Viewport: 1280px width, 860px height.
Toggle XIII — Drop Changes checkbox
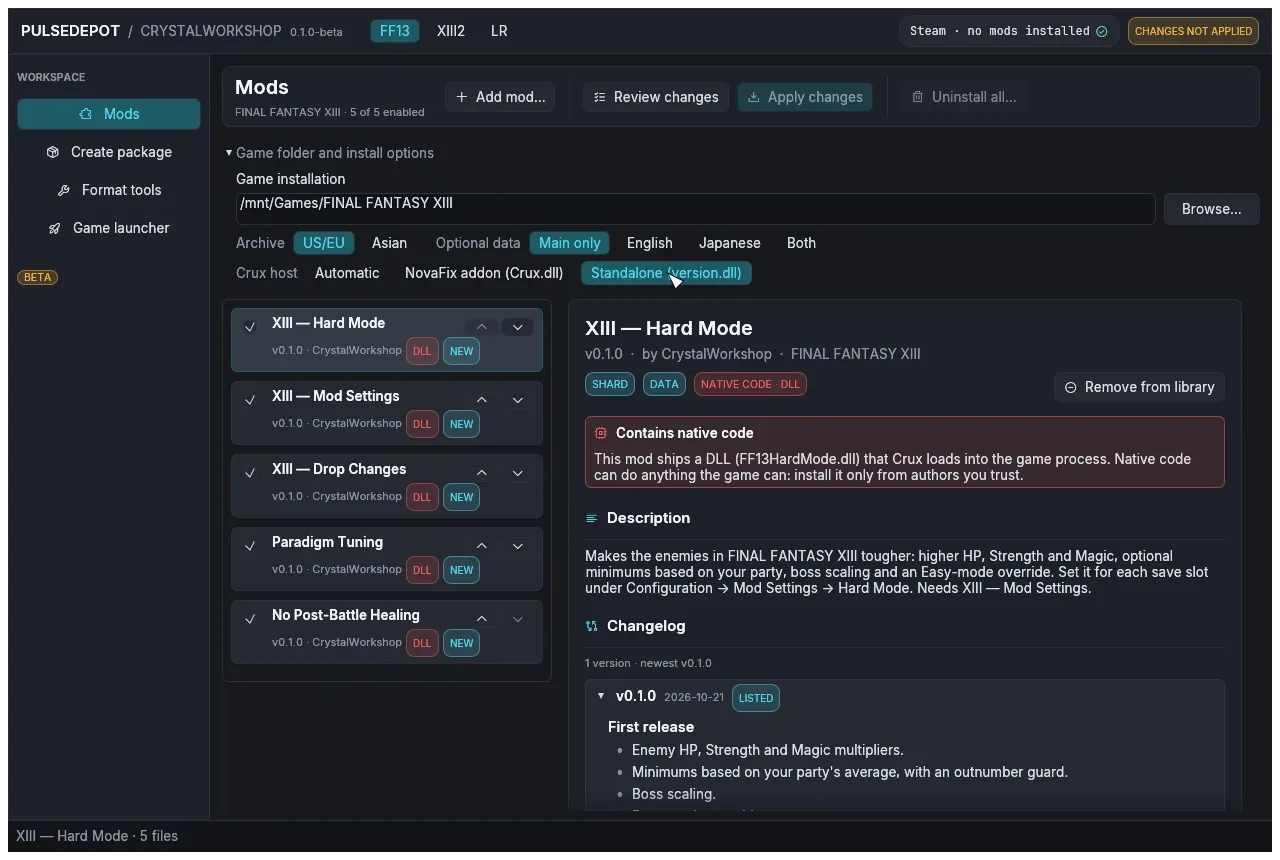pos(251,473)
